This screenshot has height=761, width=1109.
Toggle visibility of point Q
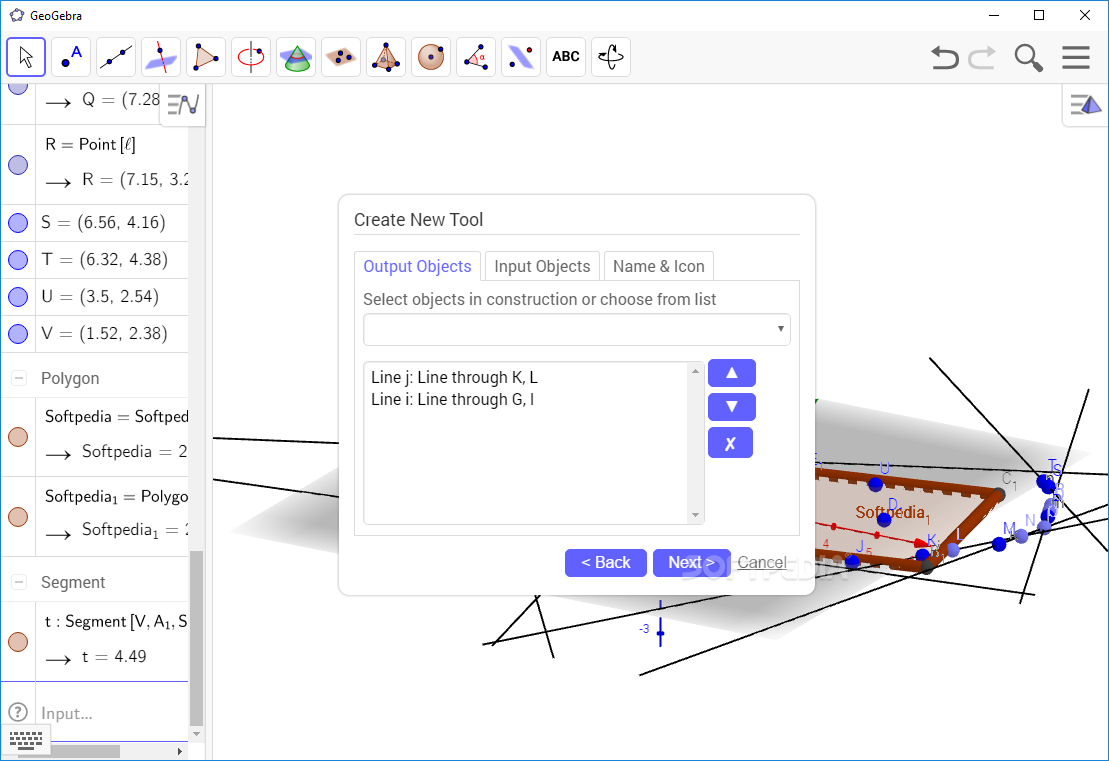point(18,88)
